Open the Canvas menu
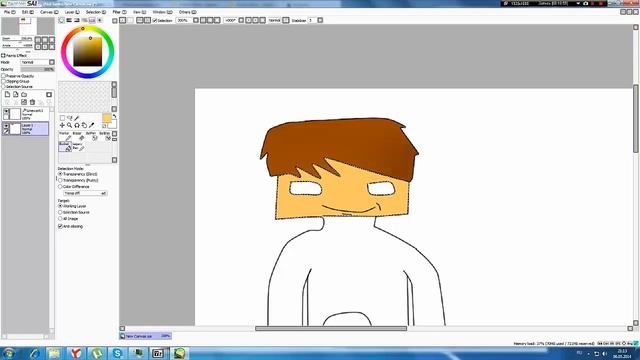This screenshot has width=640, height=360. click(x=49, y=12)
